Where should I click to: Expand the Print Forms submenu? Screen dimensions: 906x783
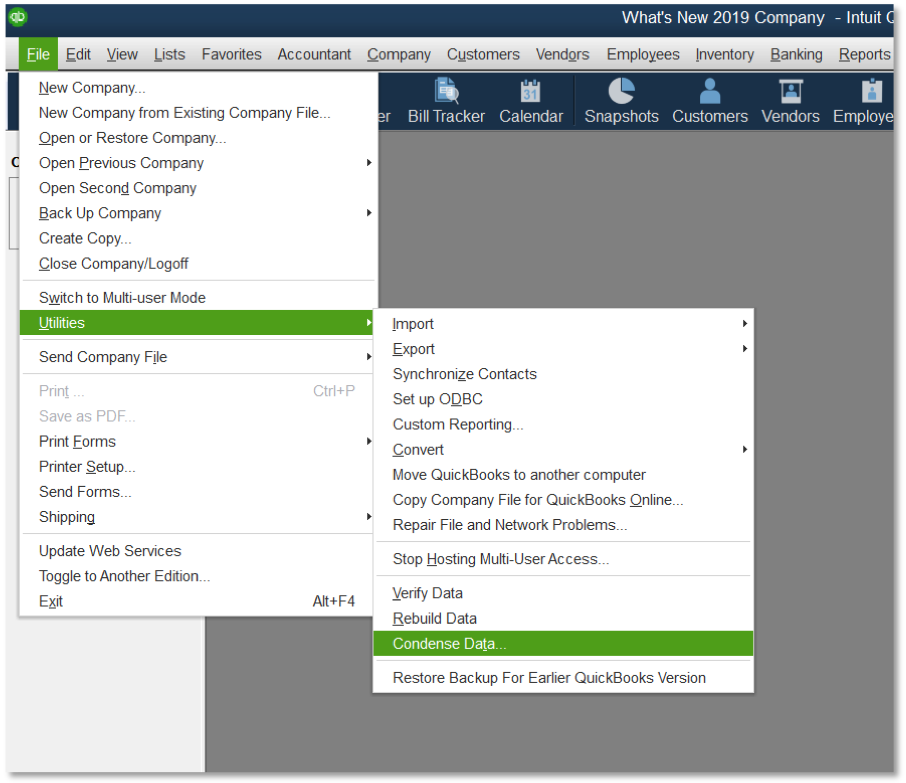pyautogui.click(x=198, y=441)
